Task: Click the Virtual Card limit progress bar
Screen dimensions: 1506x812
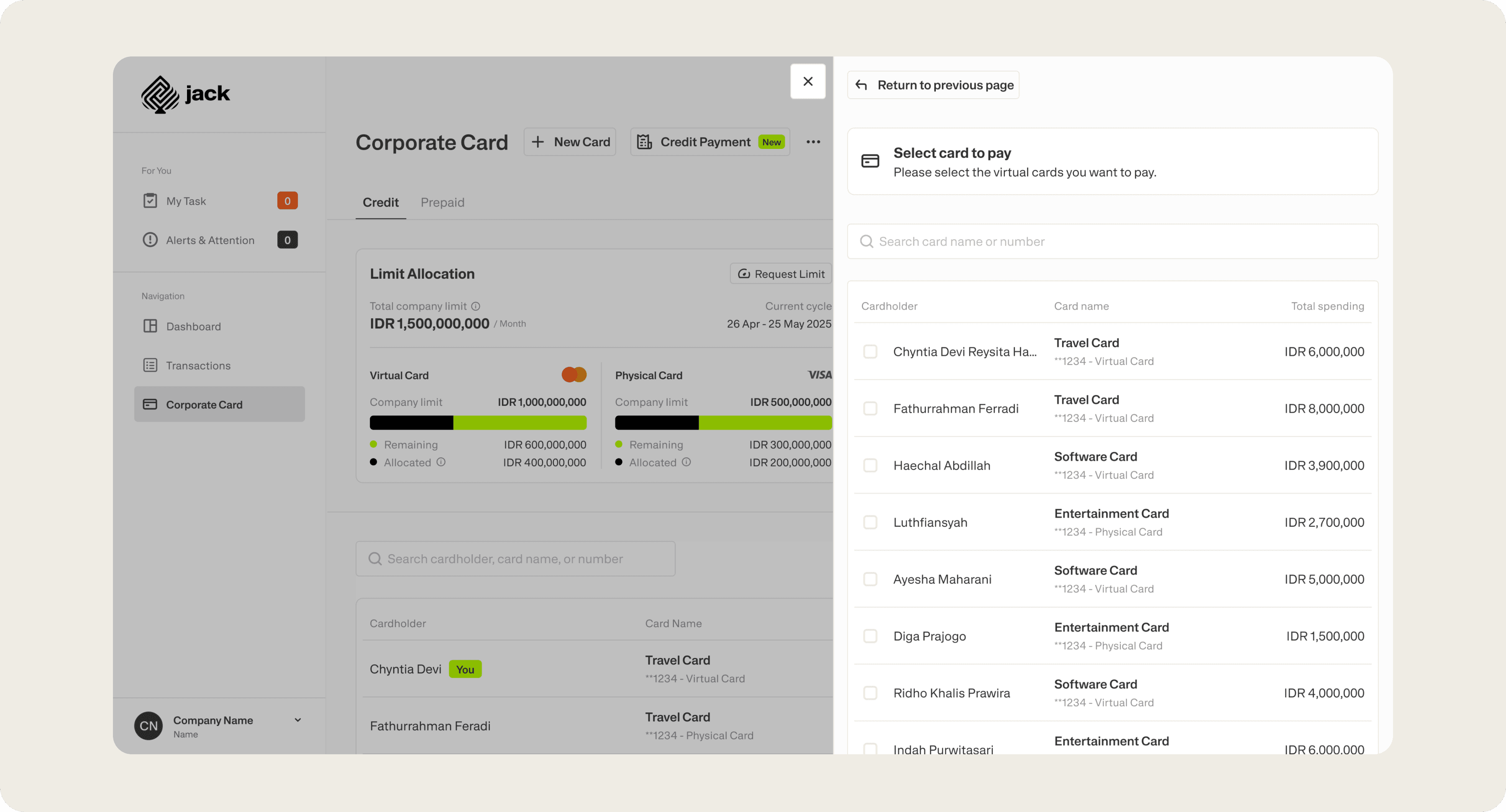Action: 478,422
